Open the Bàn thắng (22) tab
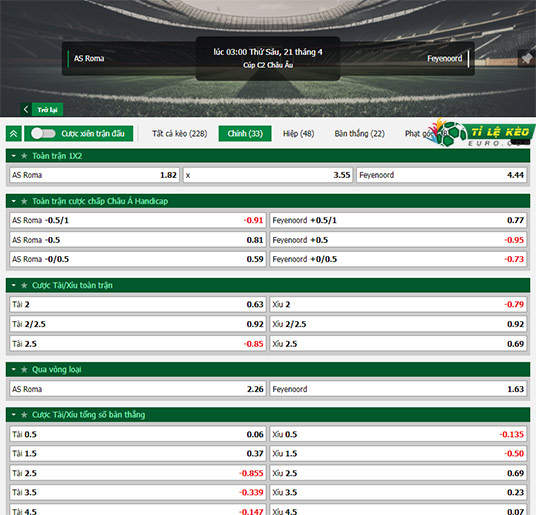The height and width of the screenshot is (515, 536). tap(360, 134)
